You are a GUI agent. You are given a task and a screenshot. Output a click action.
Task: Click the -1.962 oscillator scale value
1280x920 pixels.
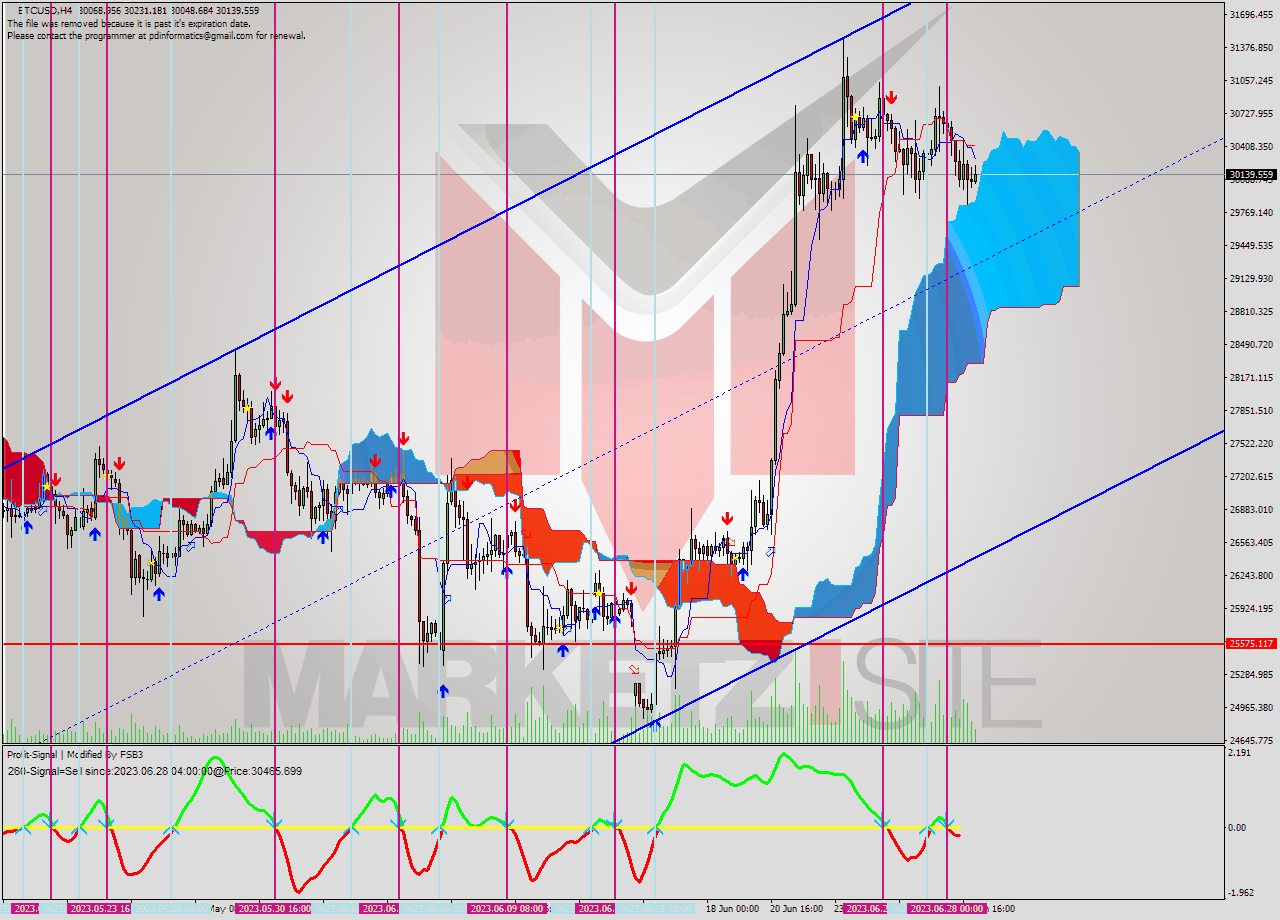tap(1243, 893)
